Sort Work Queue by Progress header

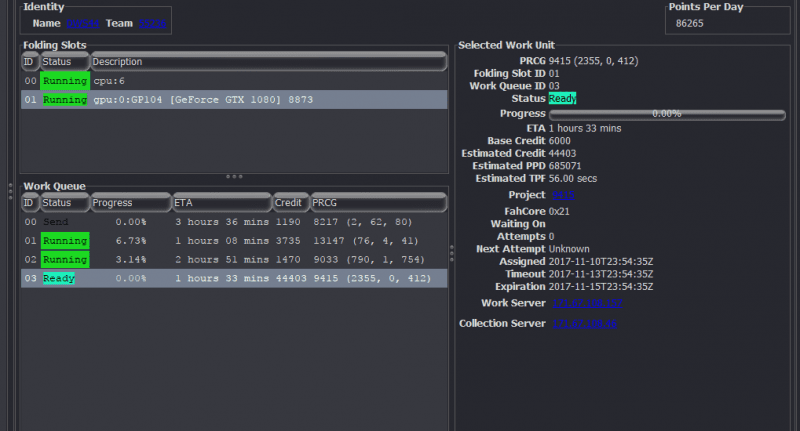pyautogui.click(x=131, y=203)
